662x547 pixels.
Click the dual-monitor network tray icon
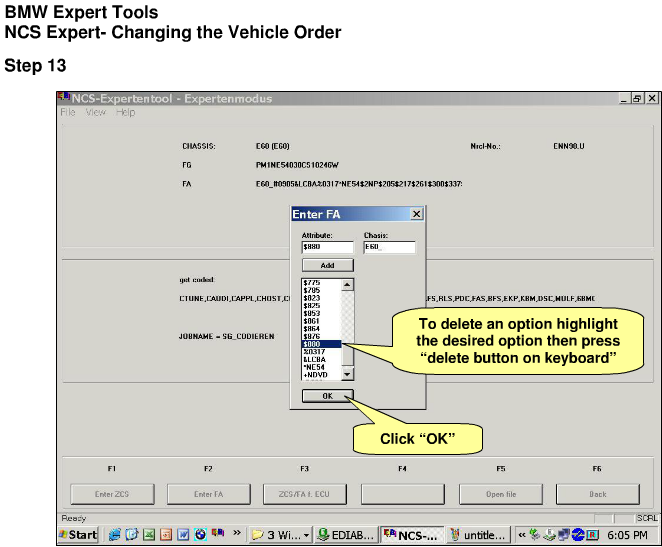point(564,535)
